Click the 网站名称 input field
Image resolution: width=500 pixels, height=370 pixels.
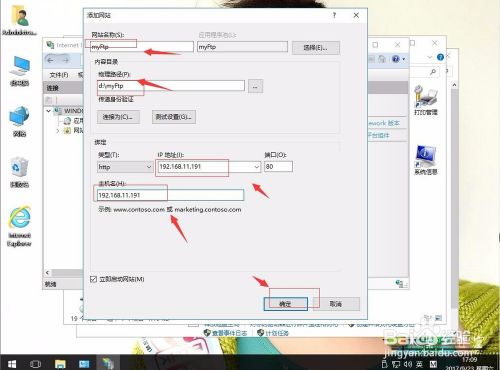142,47
